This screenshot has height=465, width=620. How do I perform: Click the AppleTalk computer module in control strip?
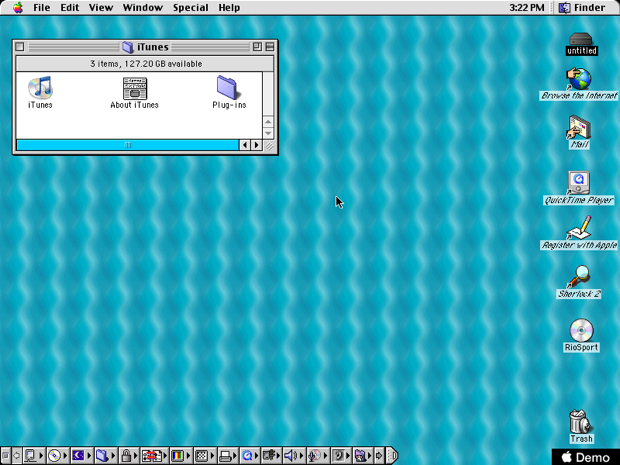(34, 456)
